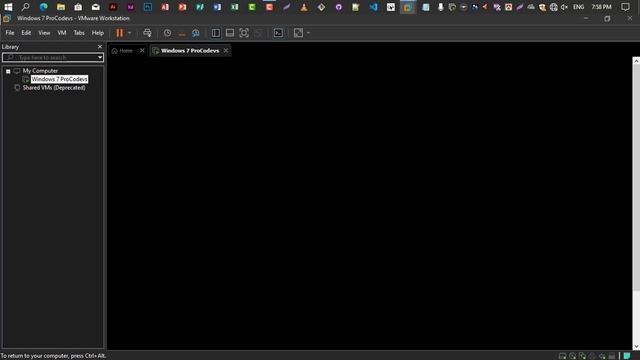640x360 pixels.
Task: Open the View menu
Action: point(44,33)
